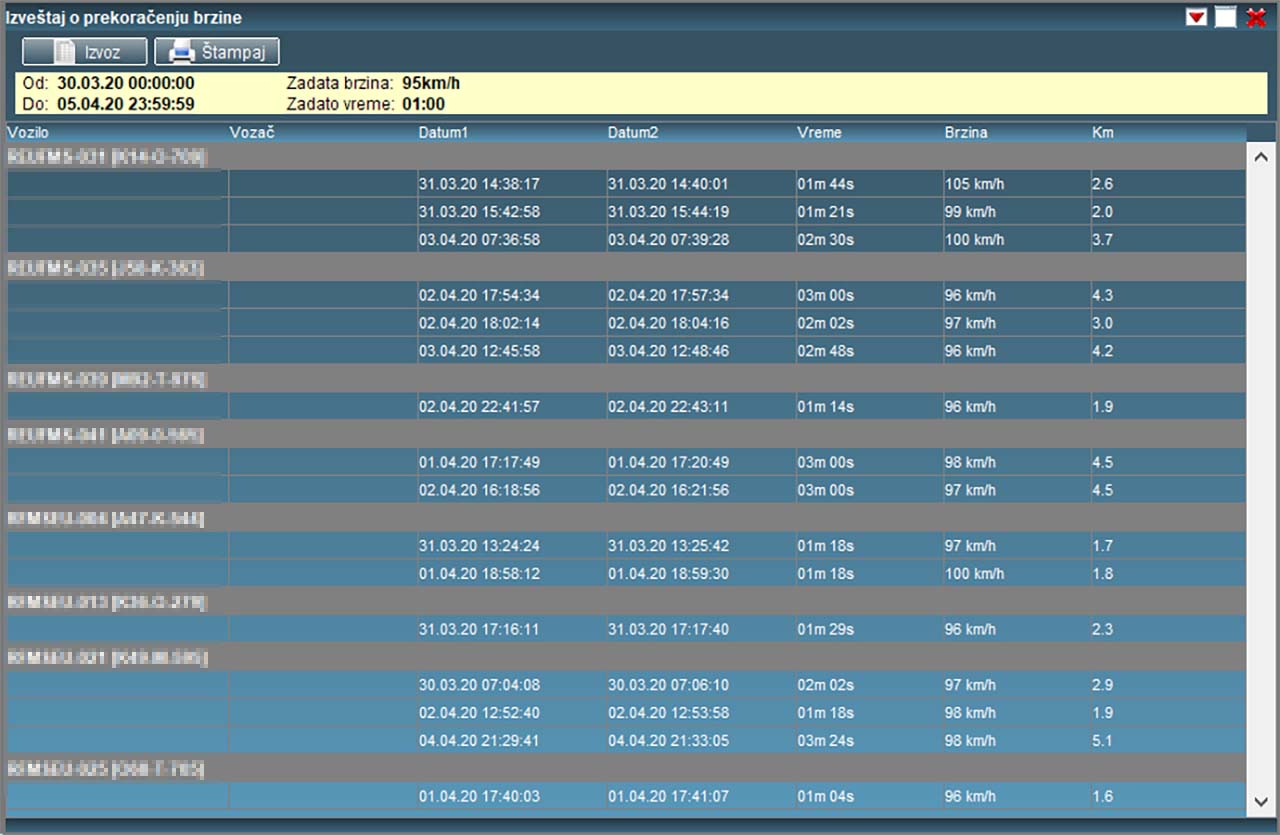Click the Štampaj print button
The height and width of the screenshot is (835, 1280).
[x=217, y=52]
